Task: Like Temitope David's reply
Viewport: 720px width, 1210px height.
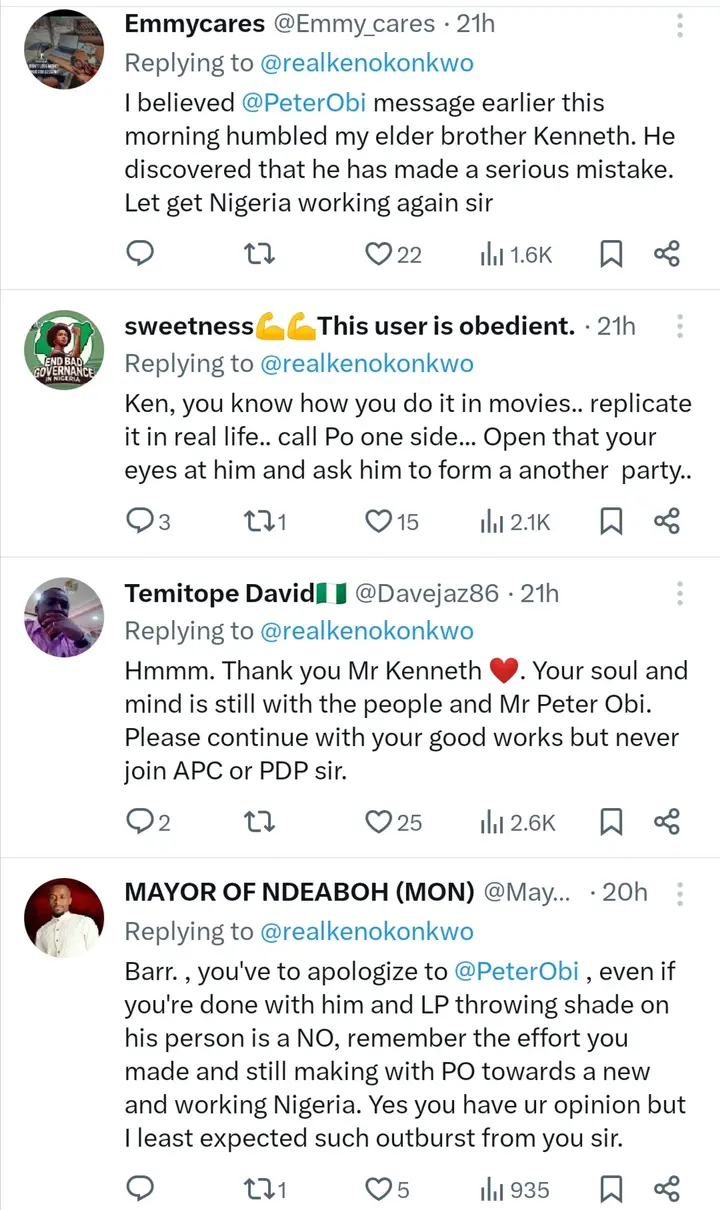Action: (x=378, y=821)
